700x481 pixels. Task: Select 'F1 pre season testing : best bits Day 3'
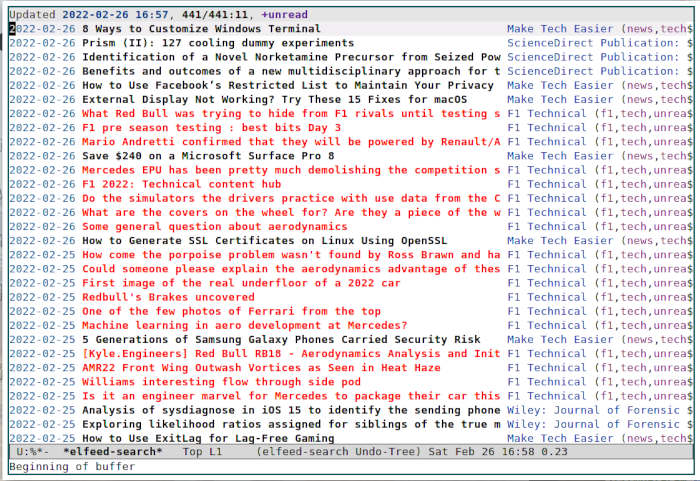click(x=211, y=128)
